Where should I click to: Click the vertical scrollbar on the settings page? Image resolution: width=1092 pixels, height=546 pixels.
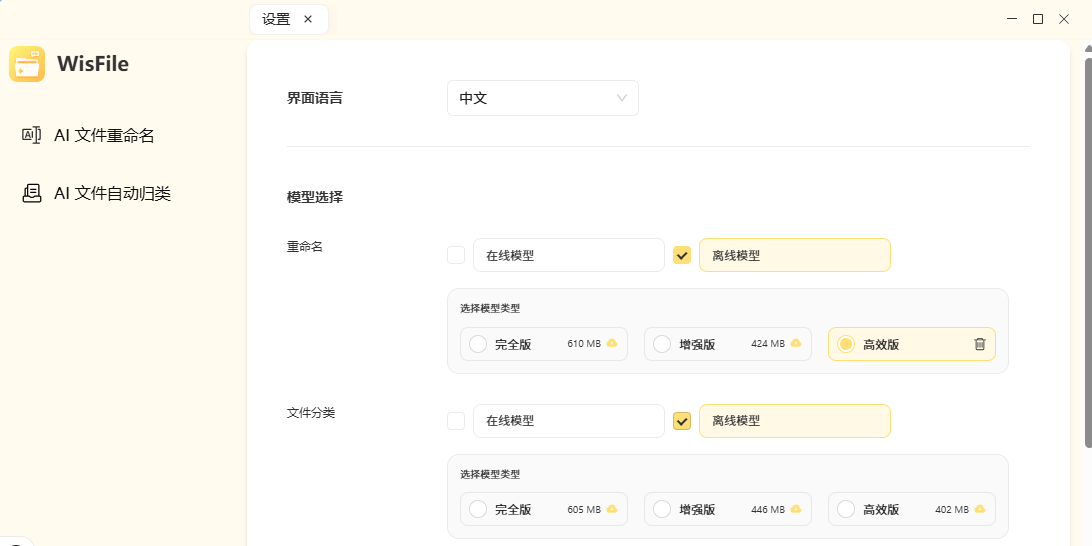coord(1088,250)
